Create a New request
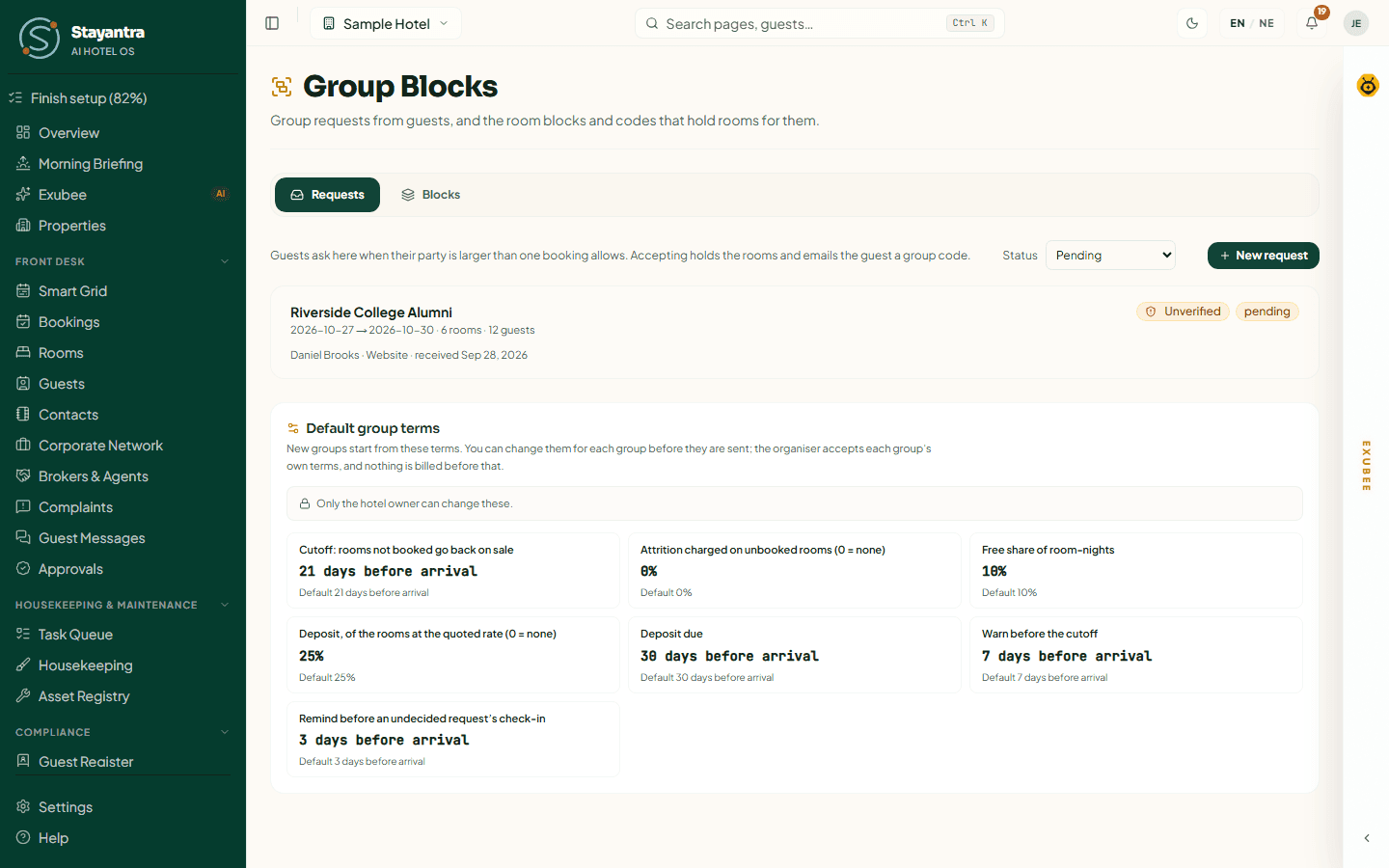 click(x=1264, y=256)
